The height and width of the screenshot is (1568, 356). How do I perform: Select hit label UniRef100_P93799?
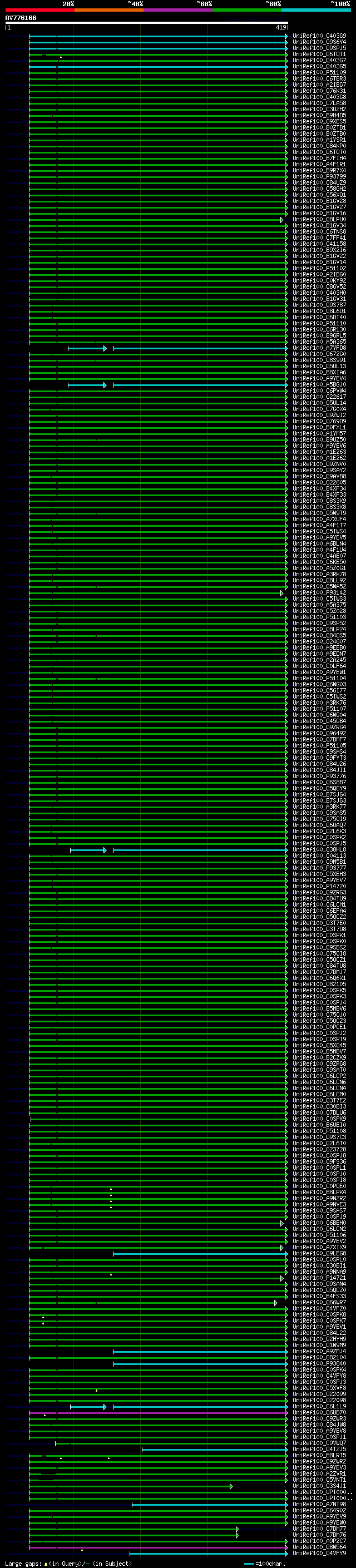pos(319,176)
